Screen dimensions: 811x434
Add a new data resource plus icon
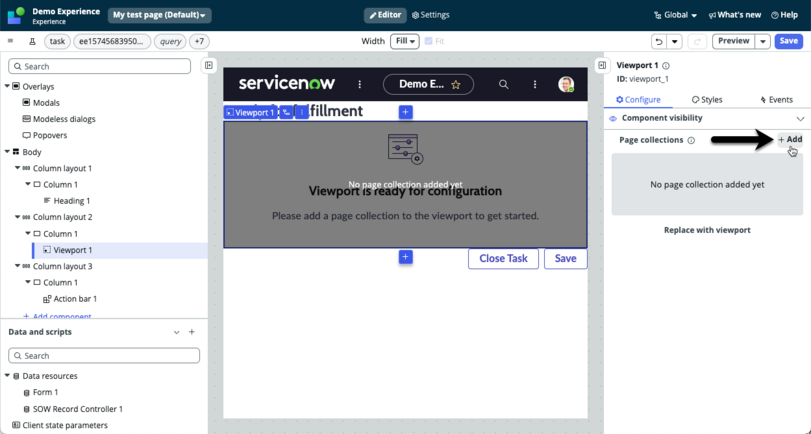coord(192,332)
